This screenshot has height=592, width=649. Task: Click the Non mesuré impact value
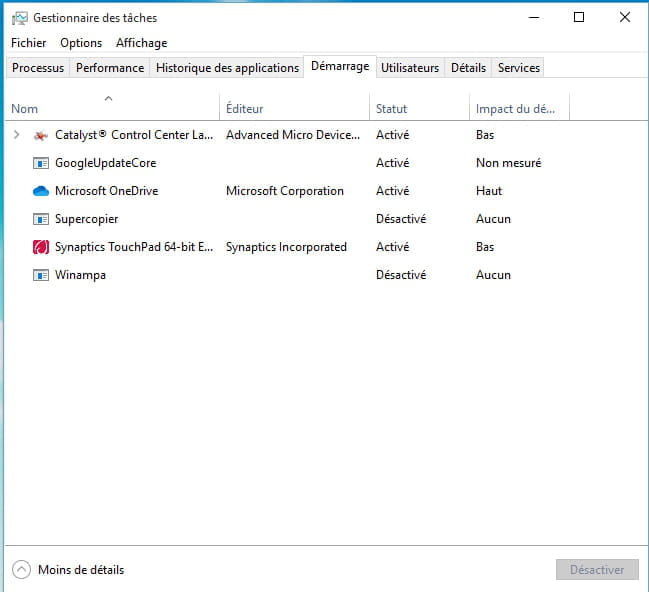(x=508, y=163)
